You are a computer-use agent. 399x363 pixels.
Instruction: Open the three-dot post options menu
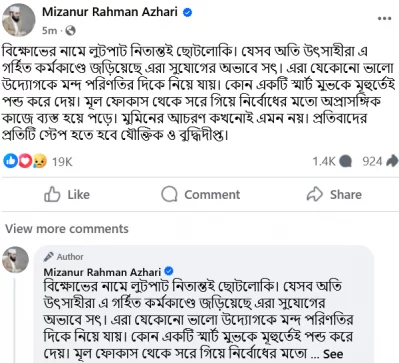[x=384, y=18]
